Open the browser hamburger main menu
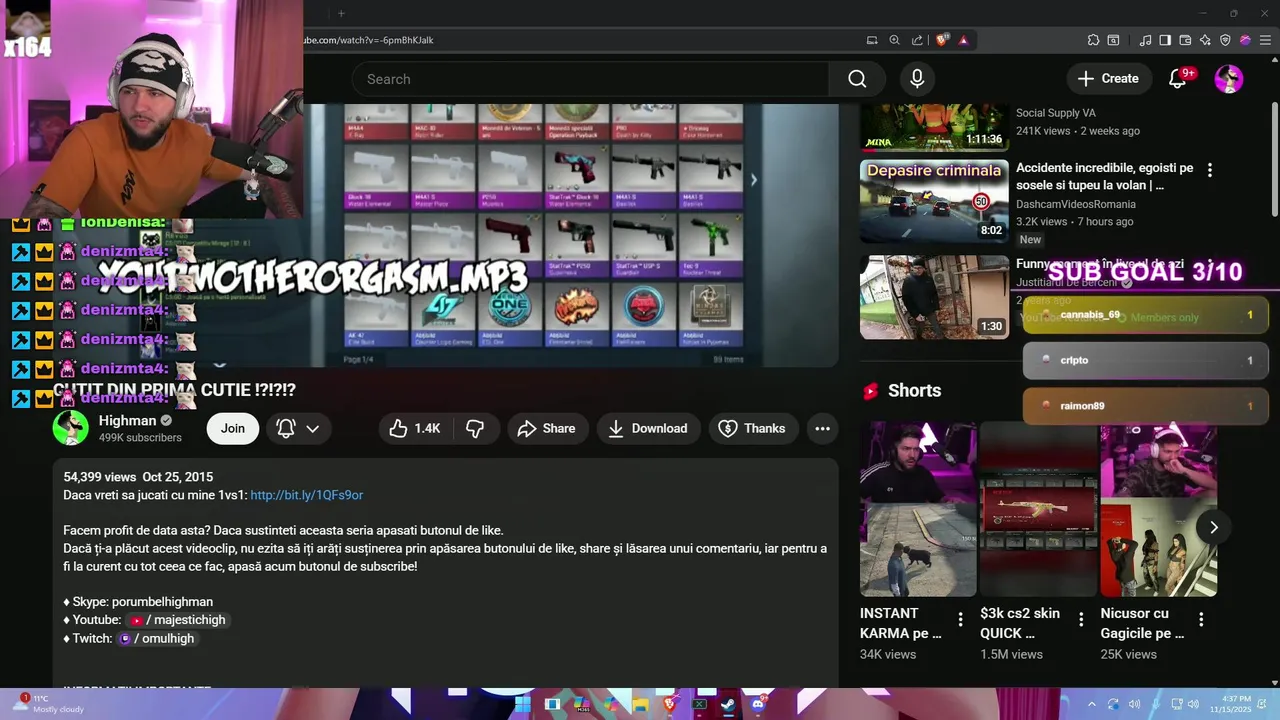This screenshot has height=720, width=1280. click(x=1265, y=40)
